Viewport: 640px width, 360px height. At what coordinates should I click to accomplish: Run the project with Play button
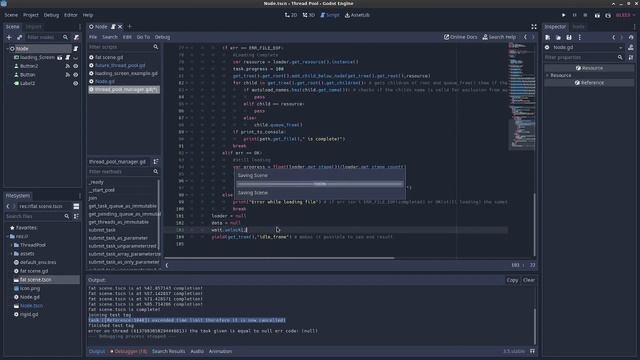pos(564,15)
